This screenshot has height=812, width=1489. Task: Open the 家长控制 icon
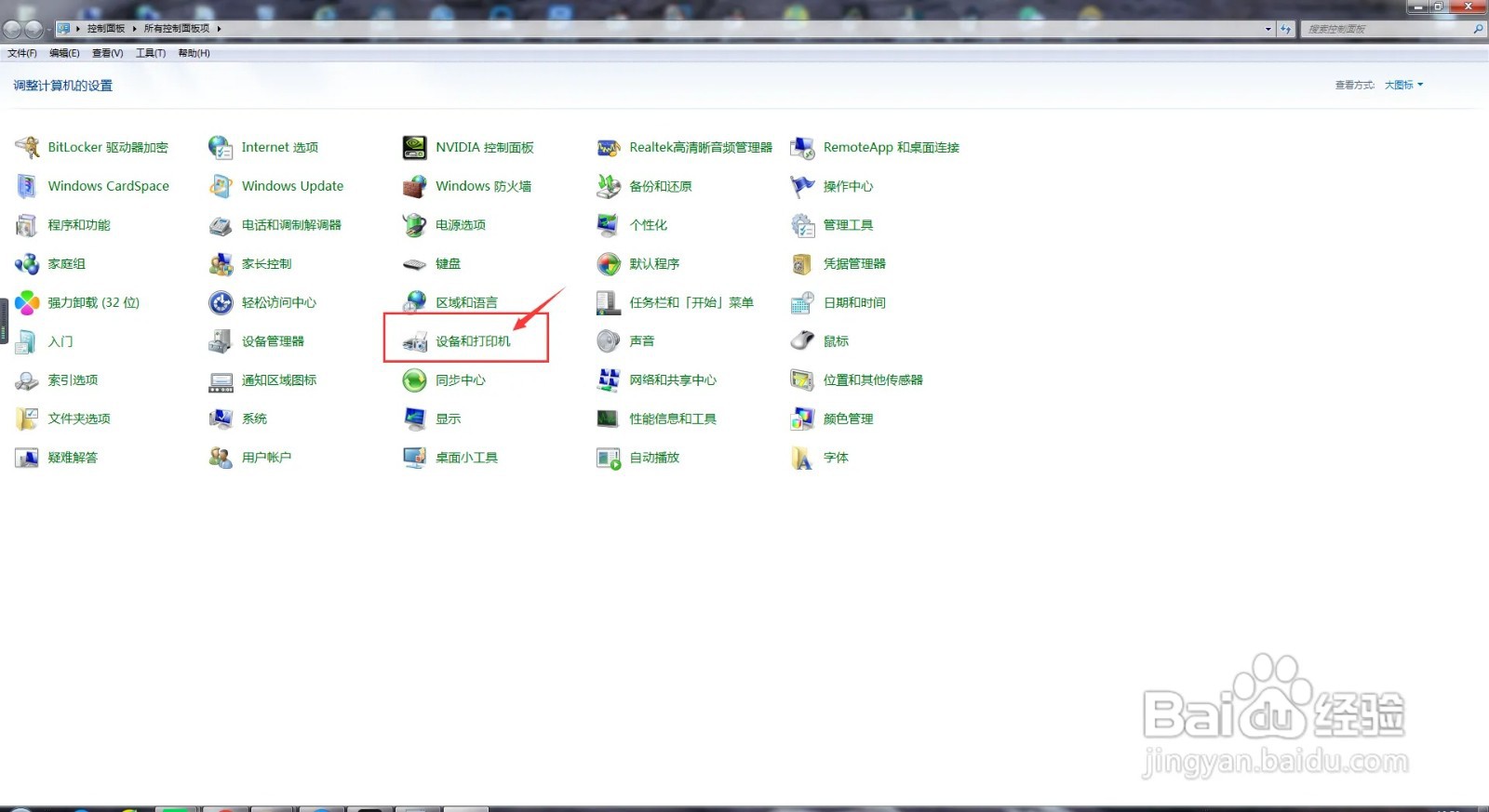[x=221, y=264]
